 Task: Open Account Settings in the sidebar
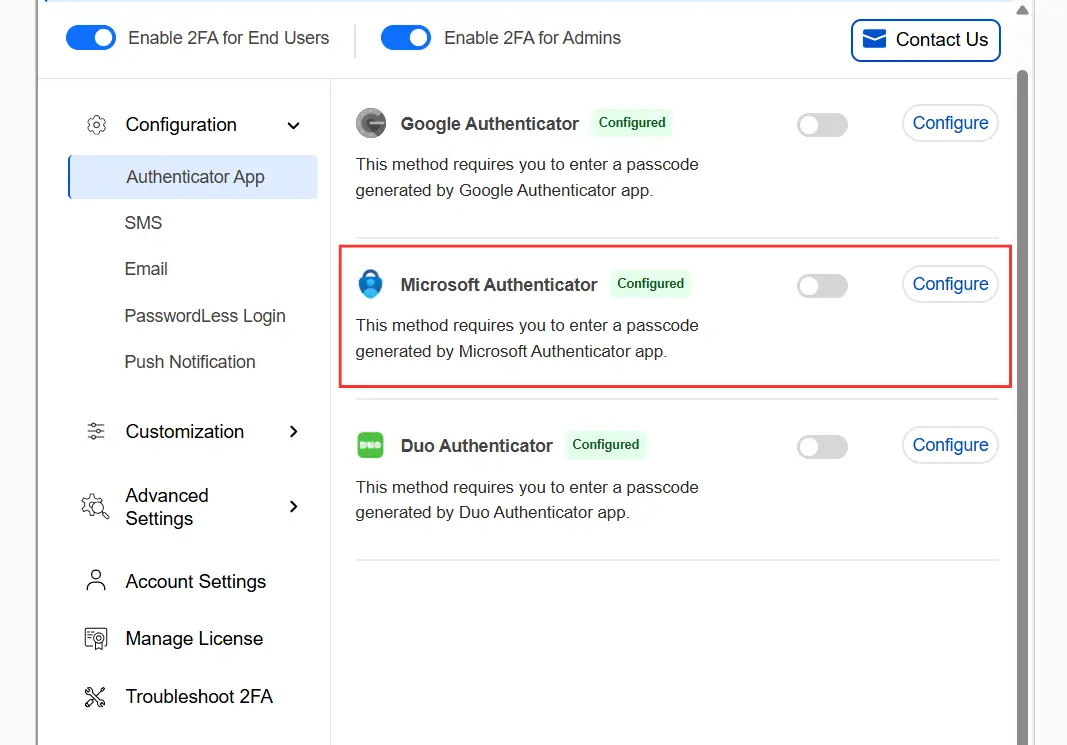pos(196,581)
